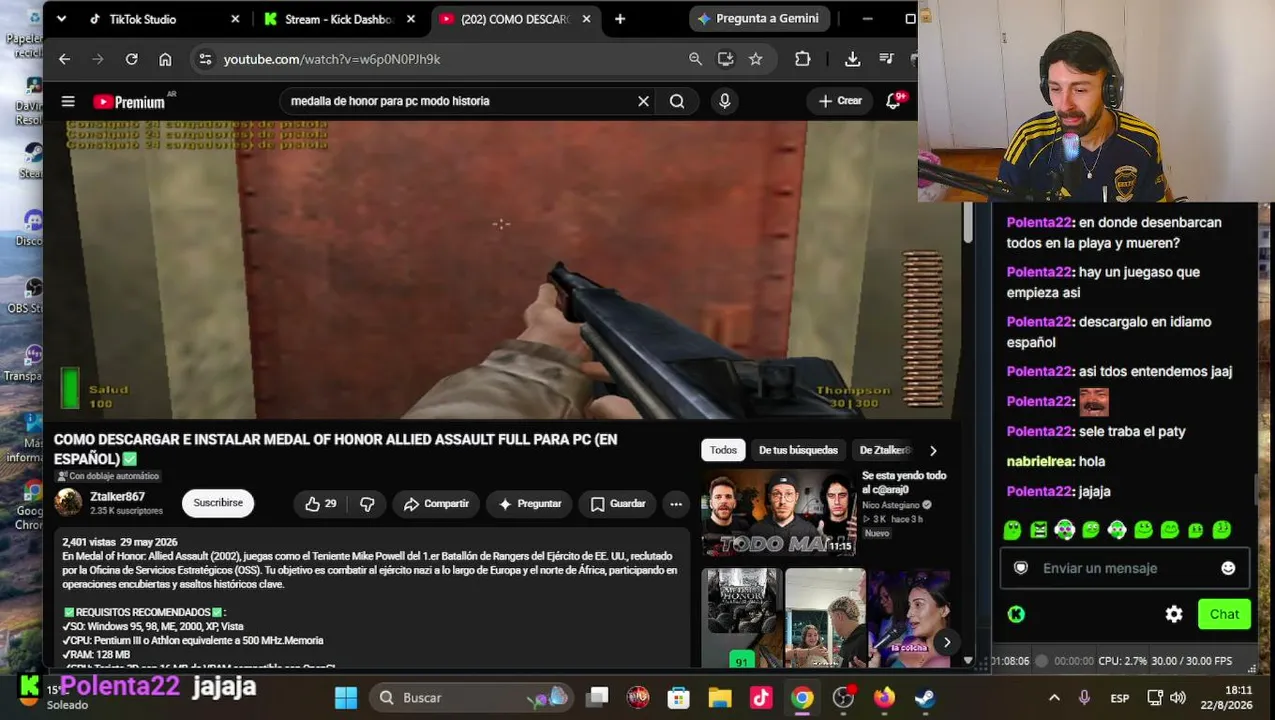Subscribe to Ztalker867 with Suscribirse
This screenshot has width=1275, height=720.
[218, 503]
